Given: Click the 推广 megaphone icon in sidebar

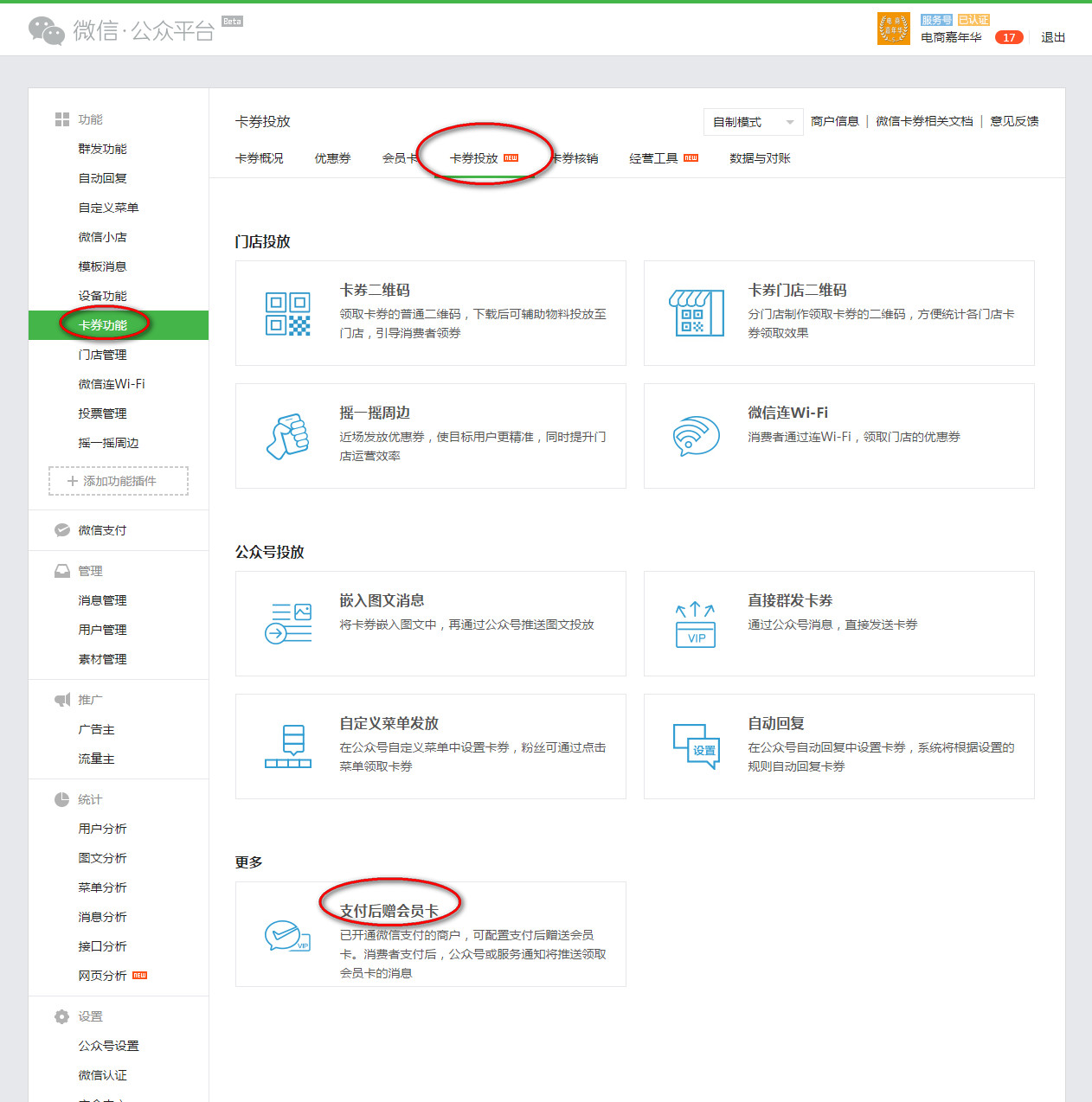Looking at the screenshot, I should click(62, 700).
